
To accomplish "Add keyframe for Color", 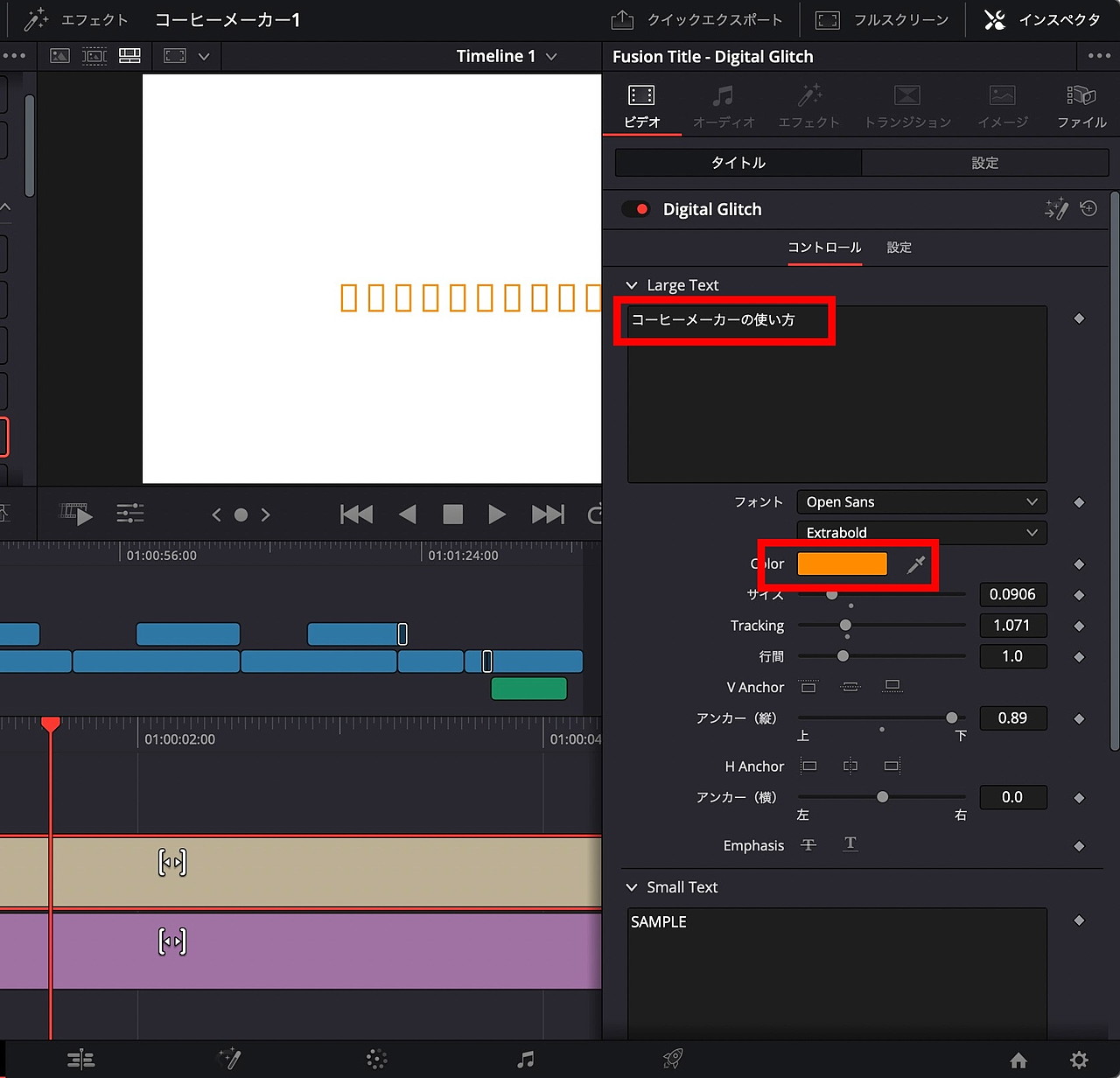I will click(x=1079, y=564).
